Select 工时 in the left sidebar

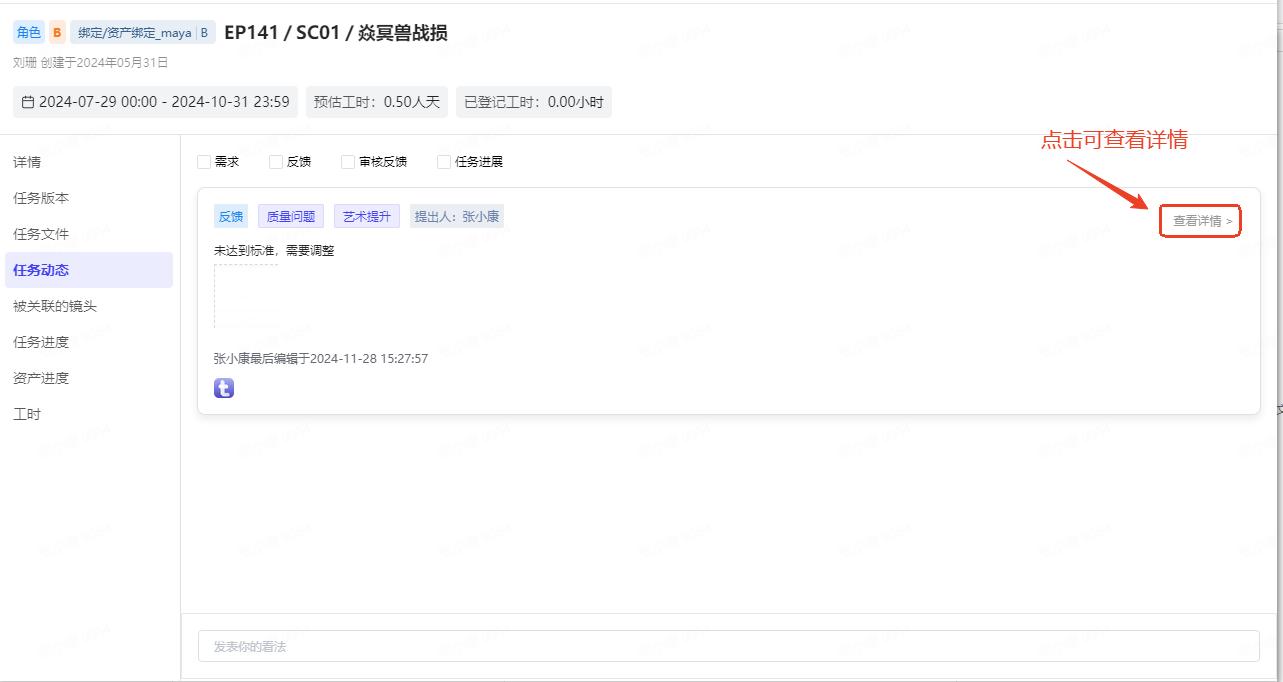pos(27,414)
